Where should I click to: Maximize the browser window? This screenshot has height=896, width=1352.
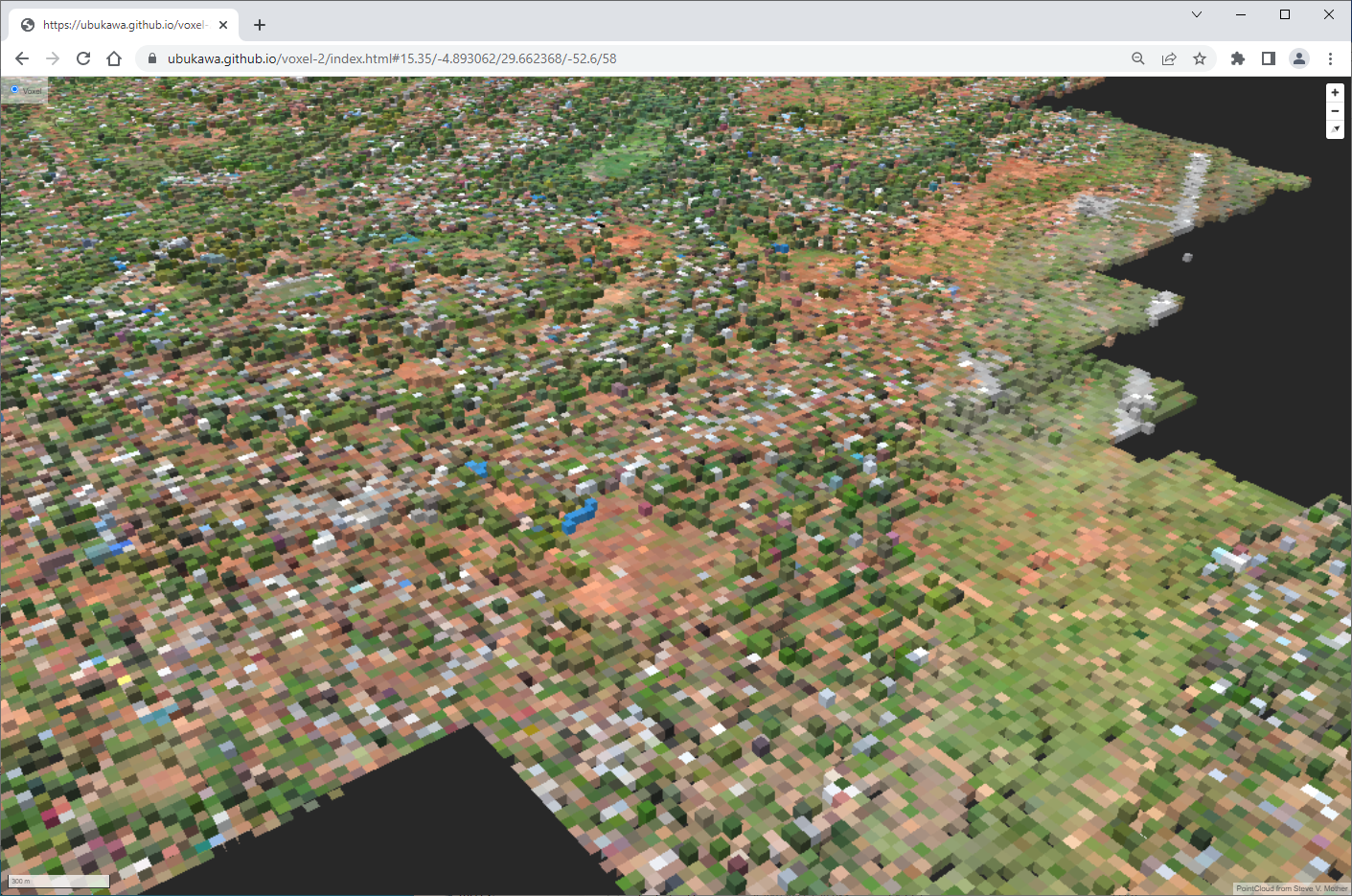pyautogui.click(x=1285, y=14)
